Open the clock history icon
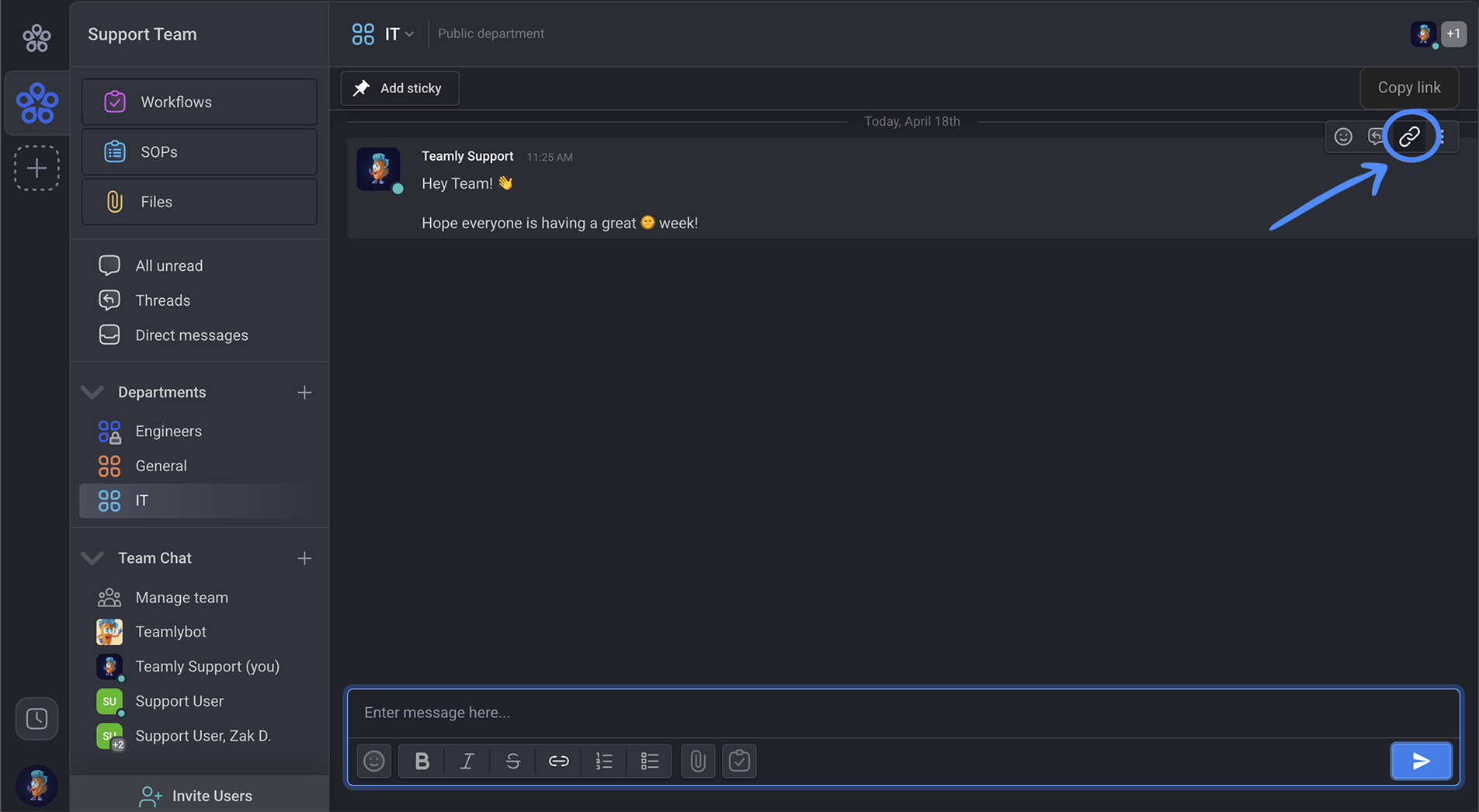The width and height of the screenshot is (1479, 812). click(x=36, y=719)
